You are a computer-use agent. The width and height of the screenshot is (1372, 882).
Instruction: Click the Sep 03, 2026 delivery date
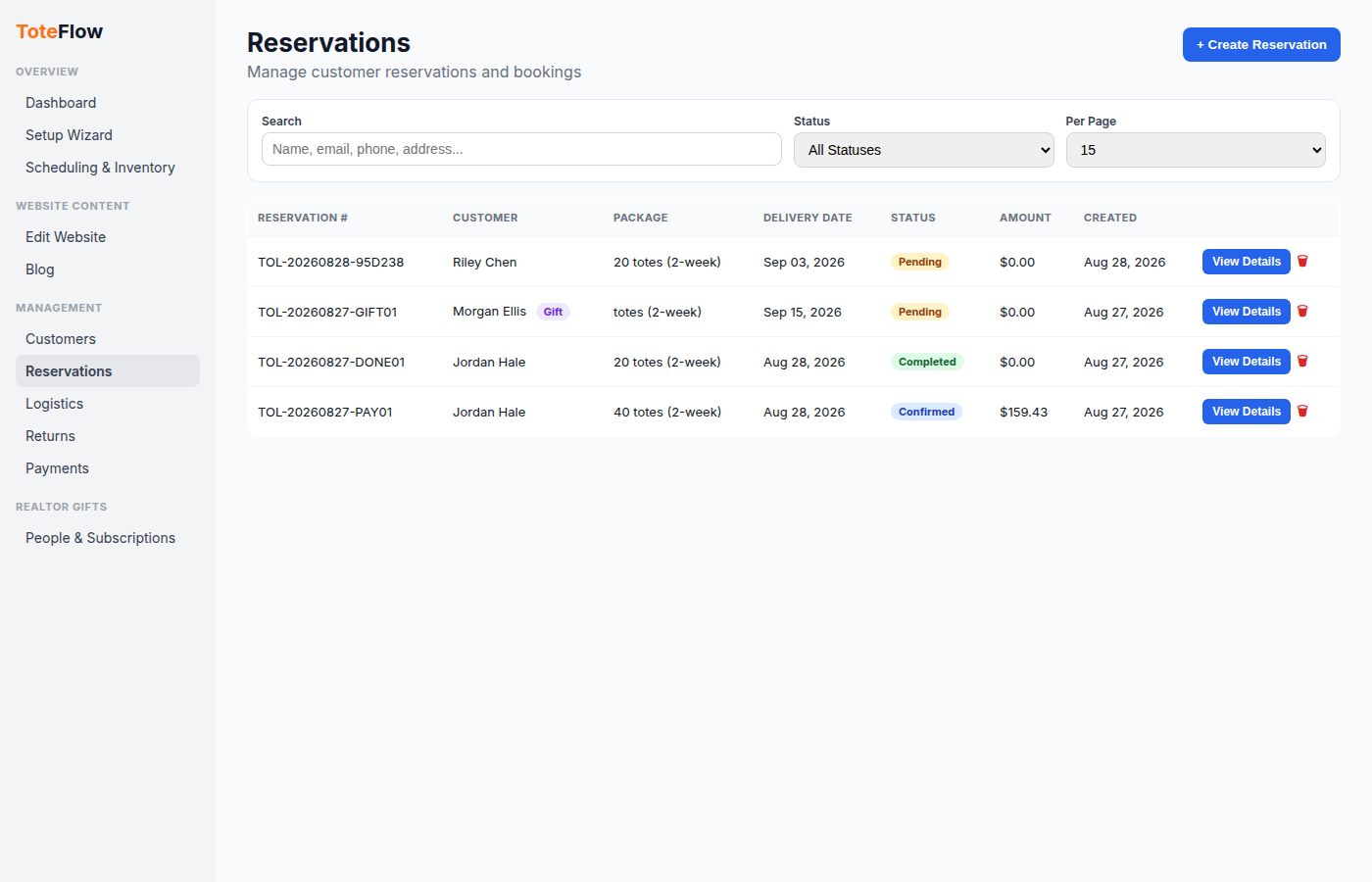[804, 262]
